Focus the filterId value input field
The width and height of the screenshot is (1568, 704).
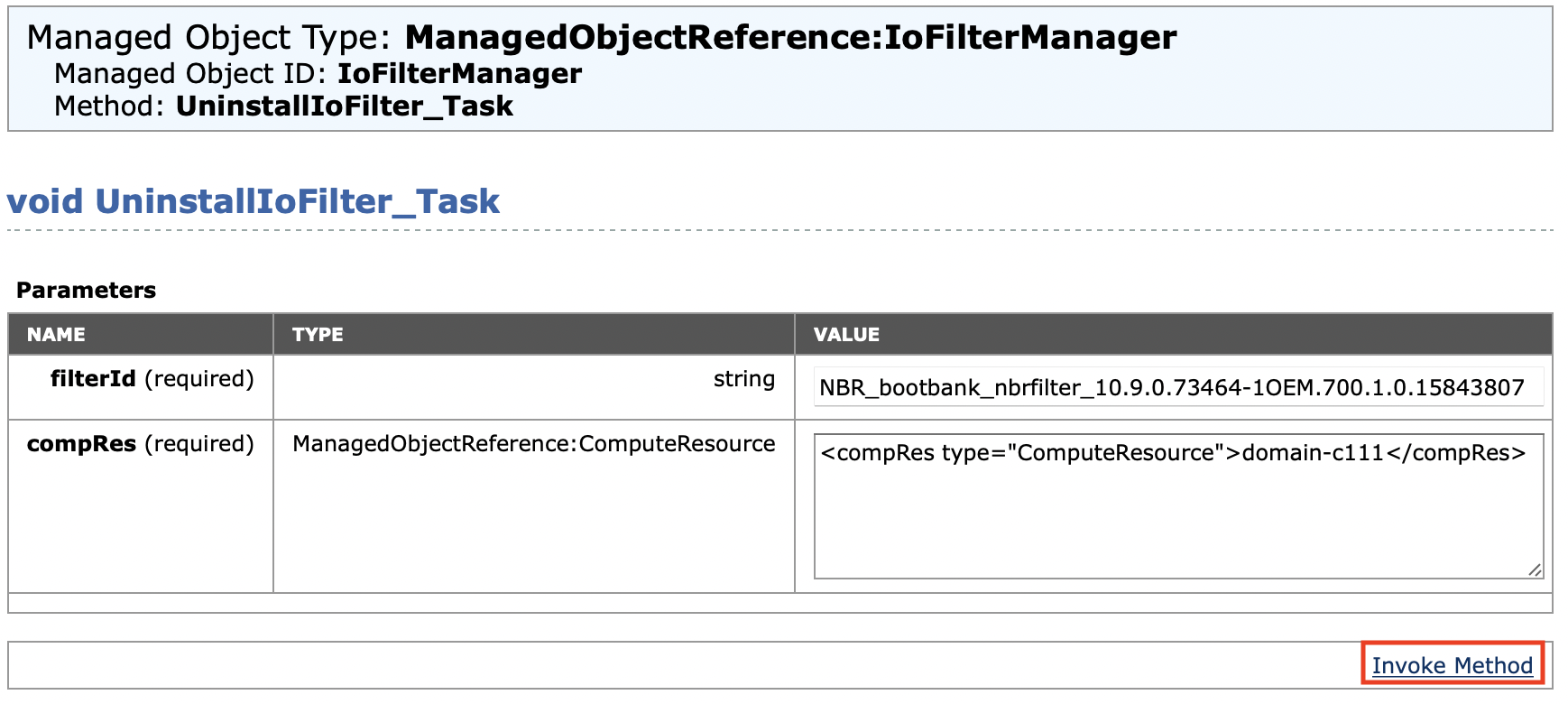coord(1177,387)
